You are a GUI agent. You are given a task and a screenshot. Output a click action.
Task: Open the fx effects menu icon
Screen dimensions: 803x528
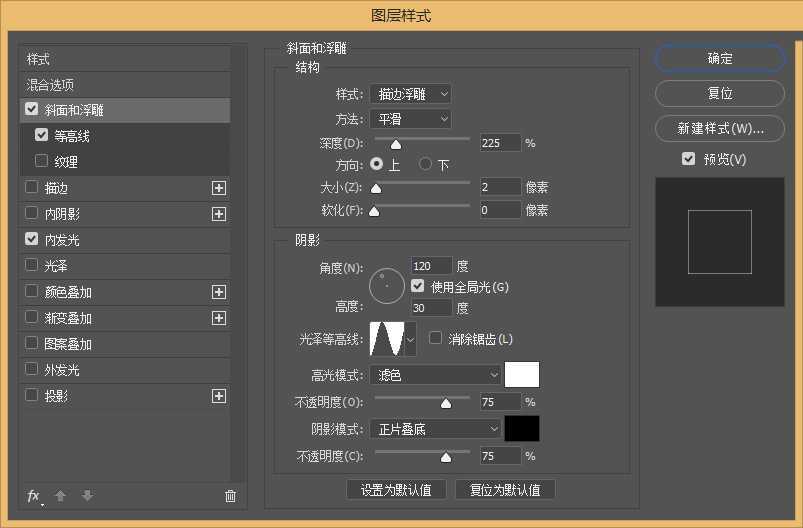(x=34, y=495)
